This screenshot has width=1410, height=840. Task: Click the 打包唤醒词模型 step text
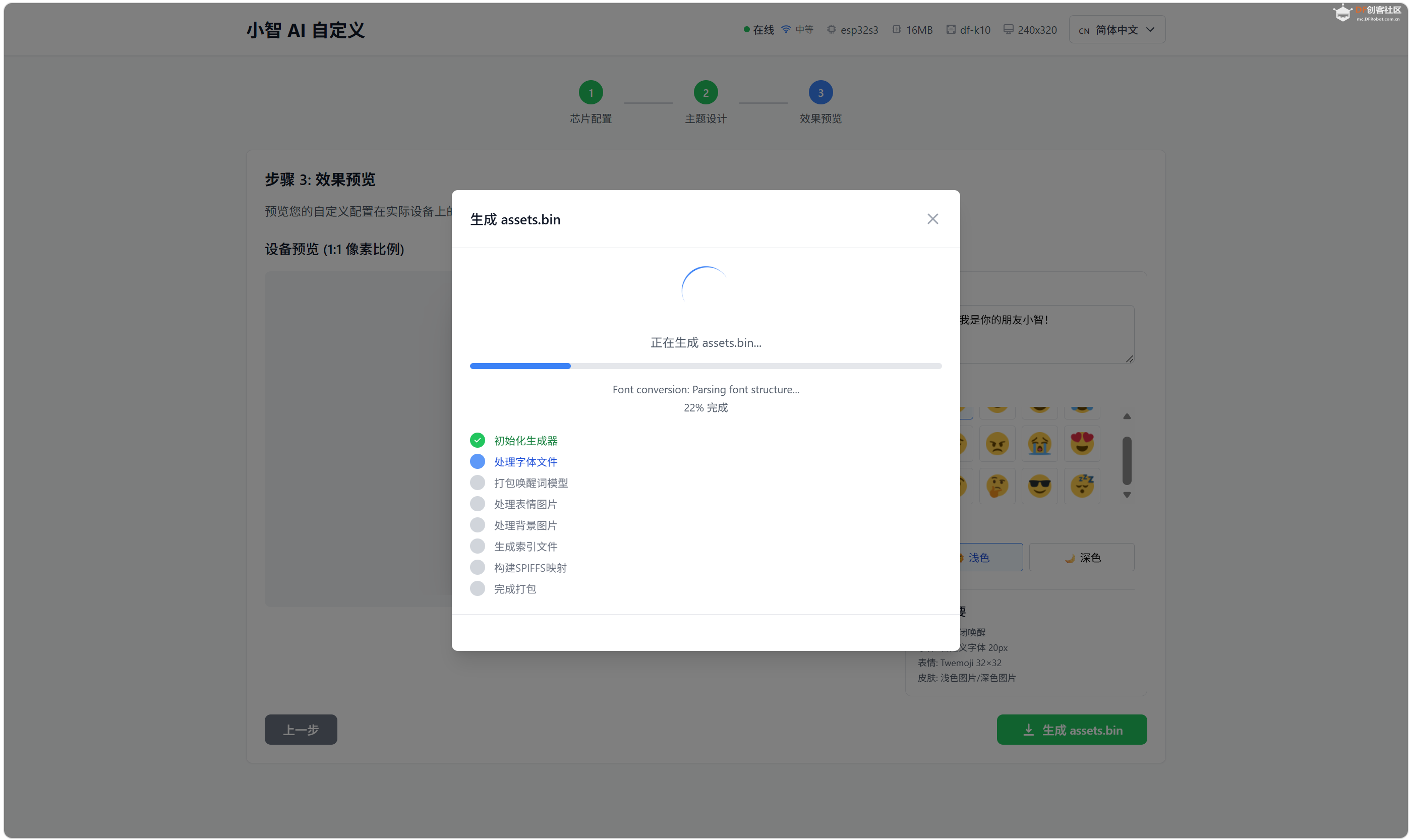[x=531, y=483]
